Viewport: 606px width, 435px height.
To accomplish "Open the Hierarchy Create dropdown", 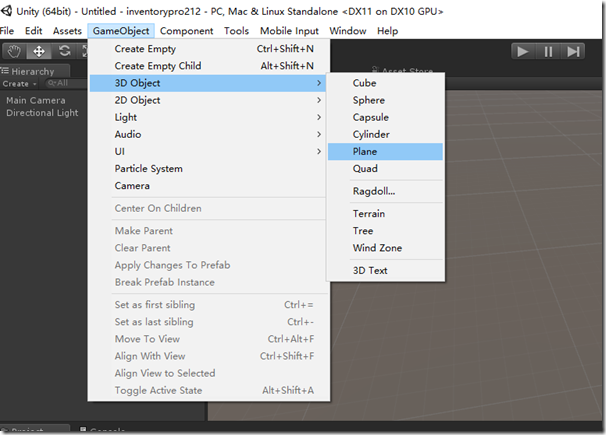I will pos(19,84).
